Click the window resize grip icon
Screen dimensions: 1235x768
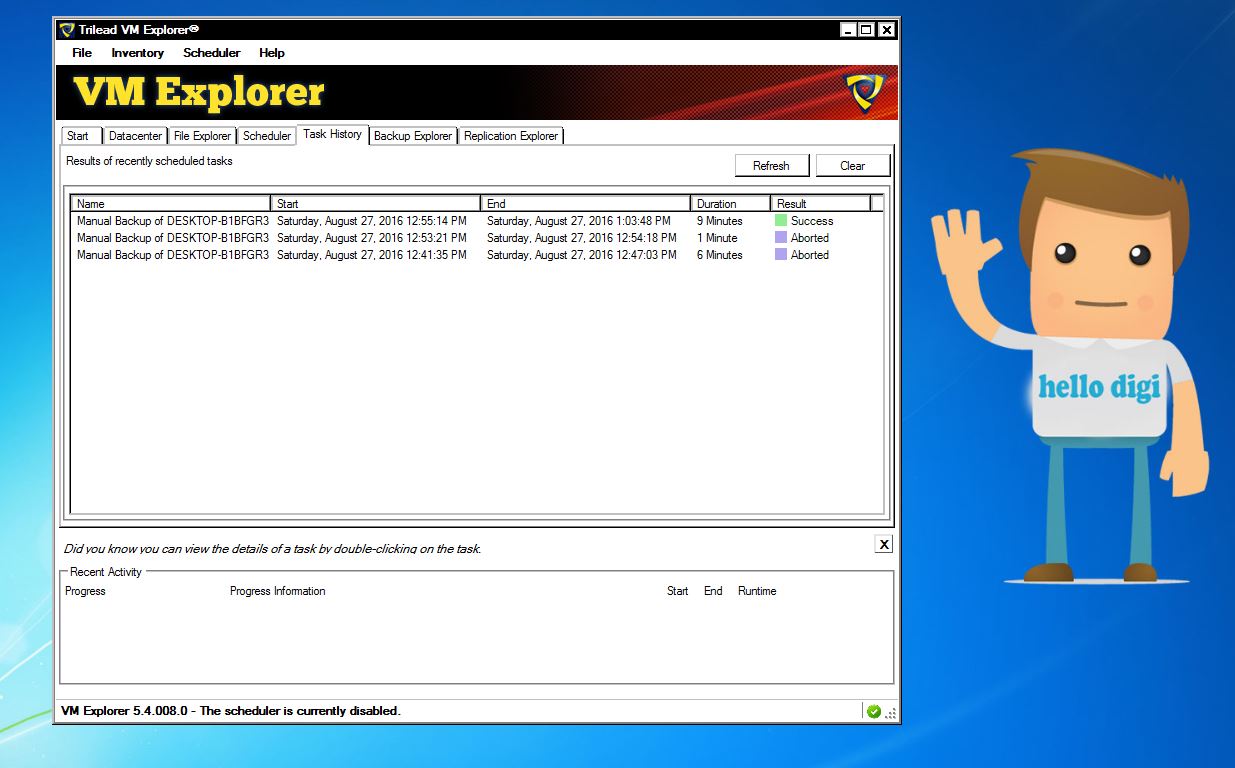tap(890, 713)
